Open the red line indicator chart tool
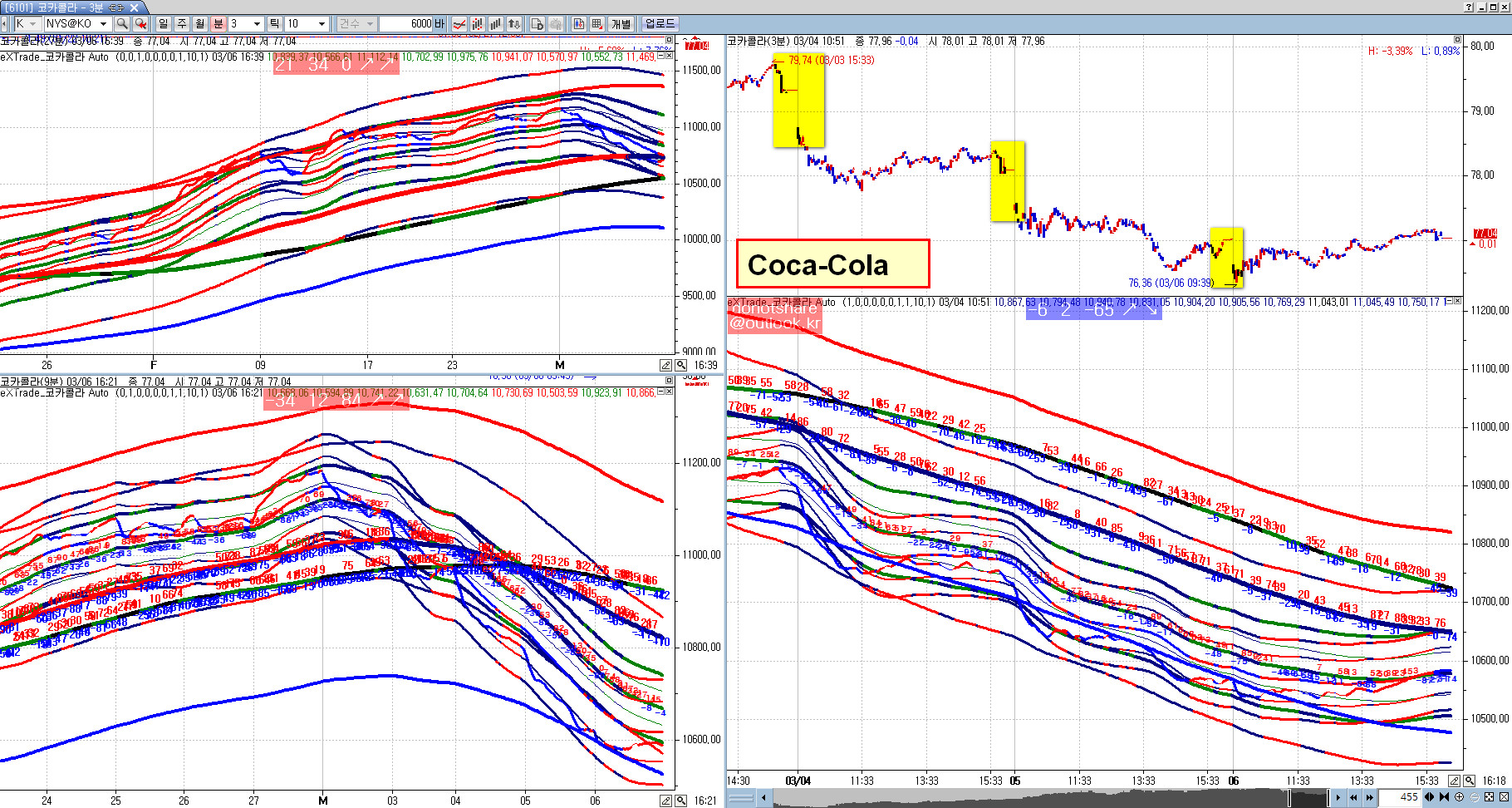The image size is (1512, 808). click(x=459, y=24)
